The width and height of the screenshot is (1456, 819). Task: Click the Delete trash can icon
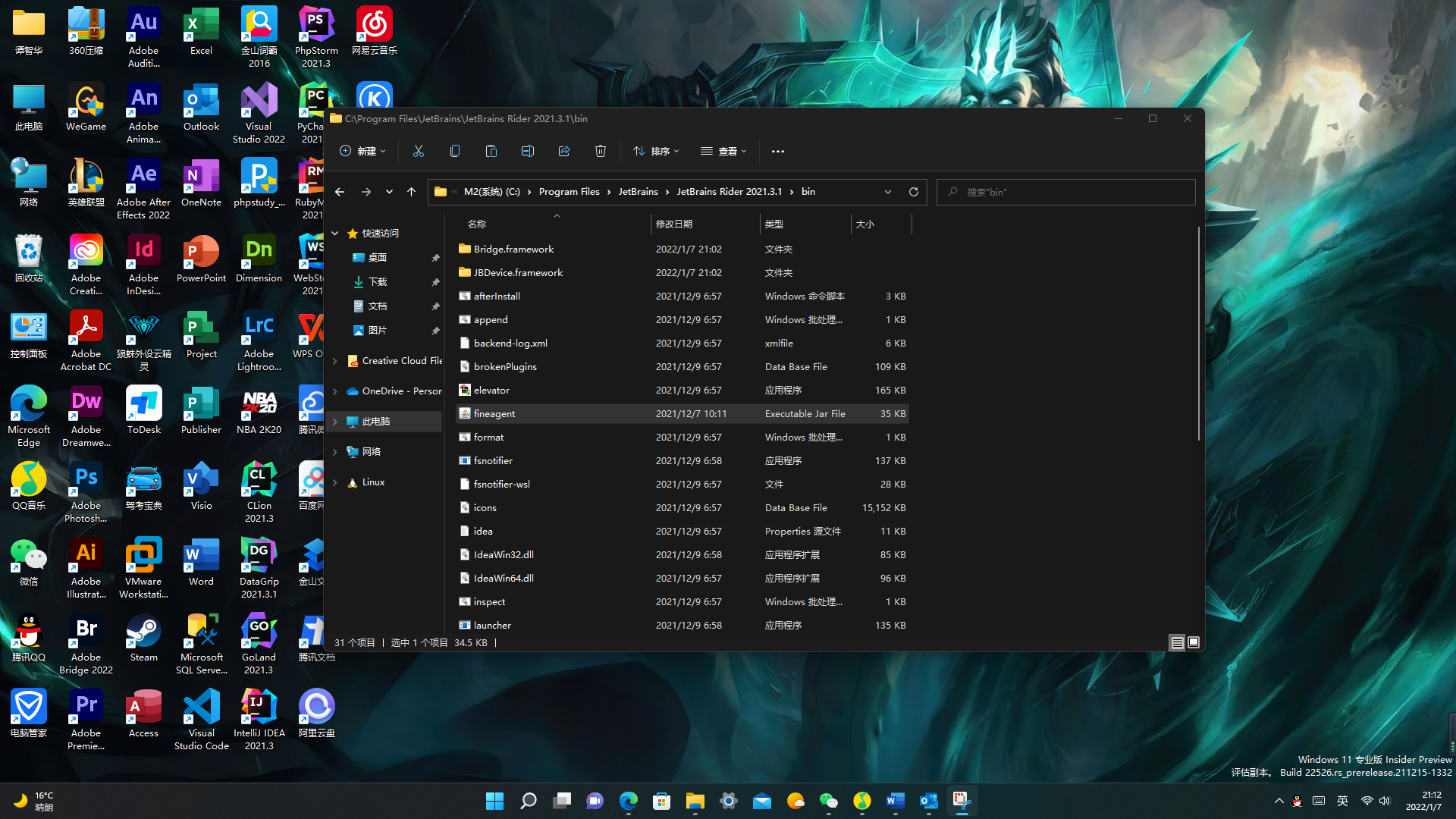[x=601, y=151]
